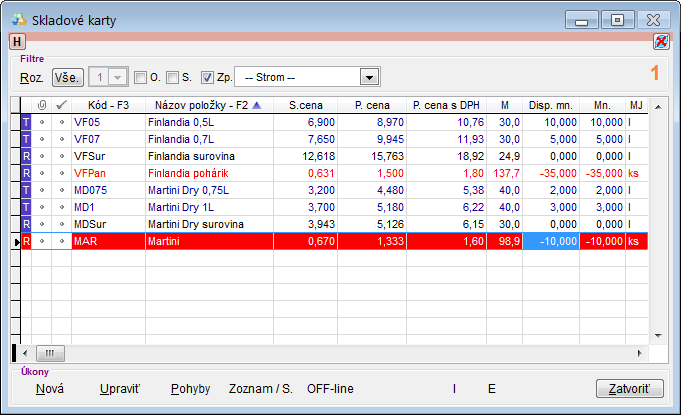Open the Strom dropdown list
The height and width of the screenshot is (415, 681).
[x=369, y=77]
